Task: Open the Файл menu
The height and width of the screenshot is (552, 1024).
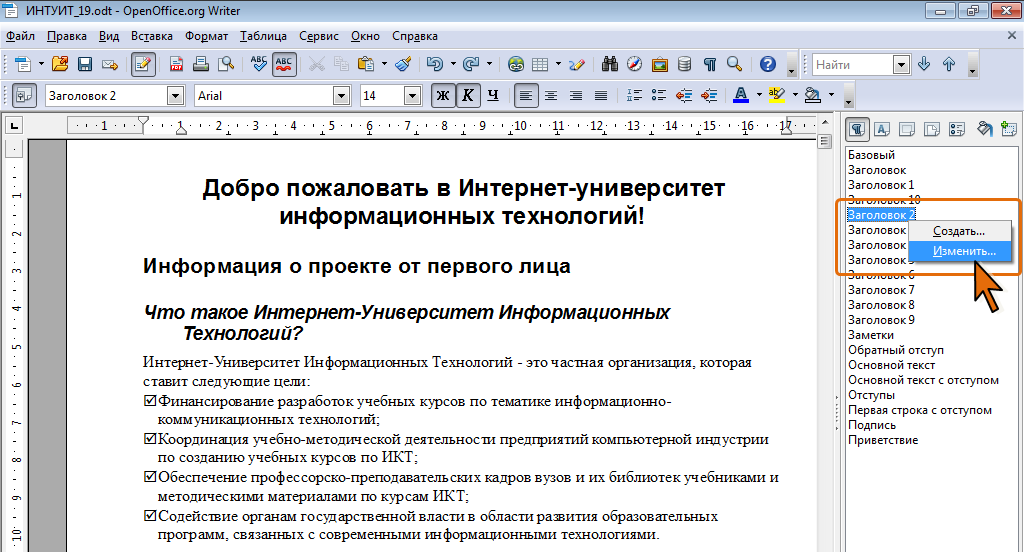Action: (21, 36)
